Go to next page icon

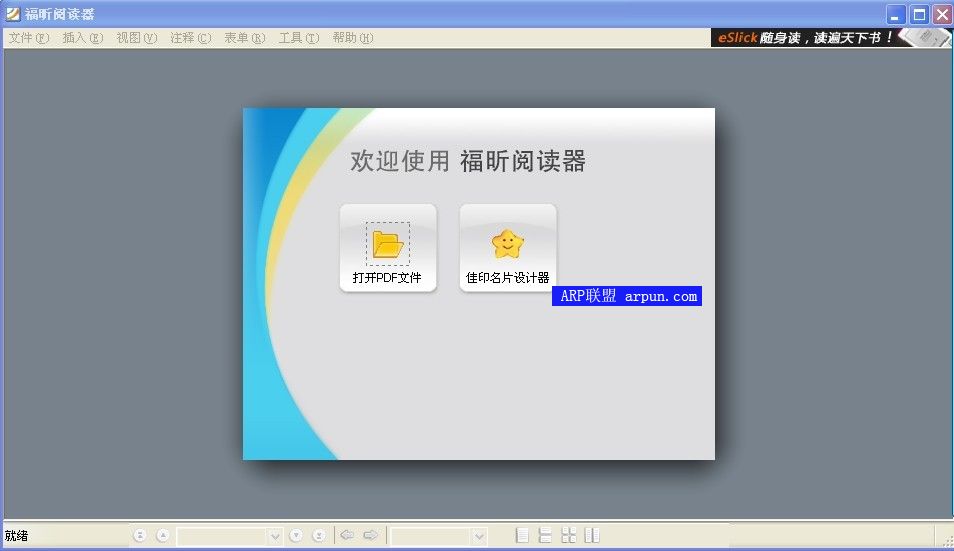296,535
